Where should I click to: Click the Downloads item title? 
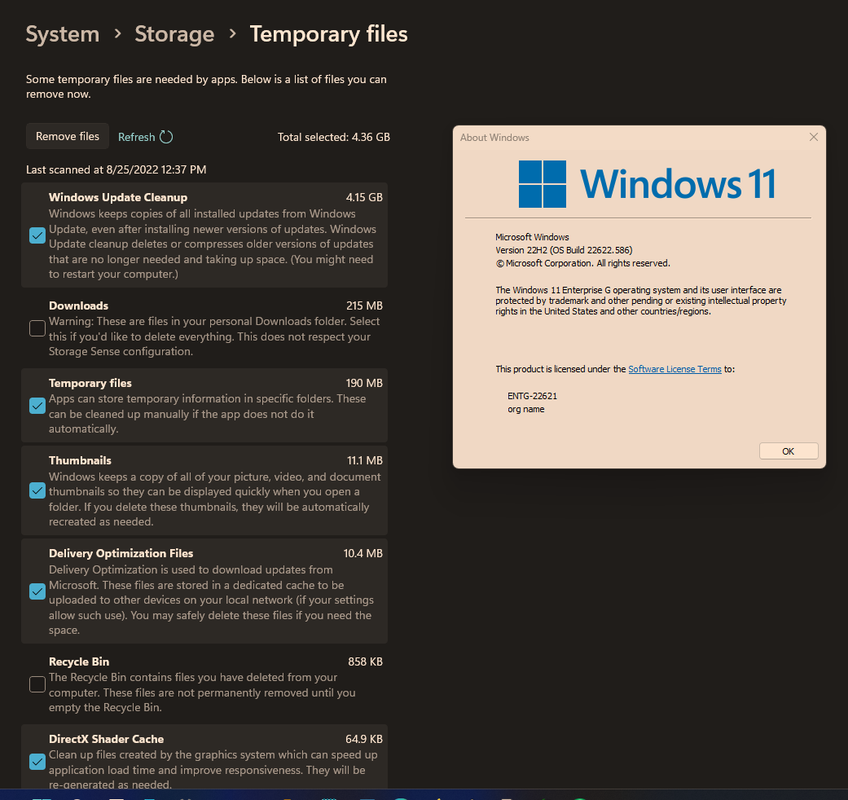tap(78, 306)
